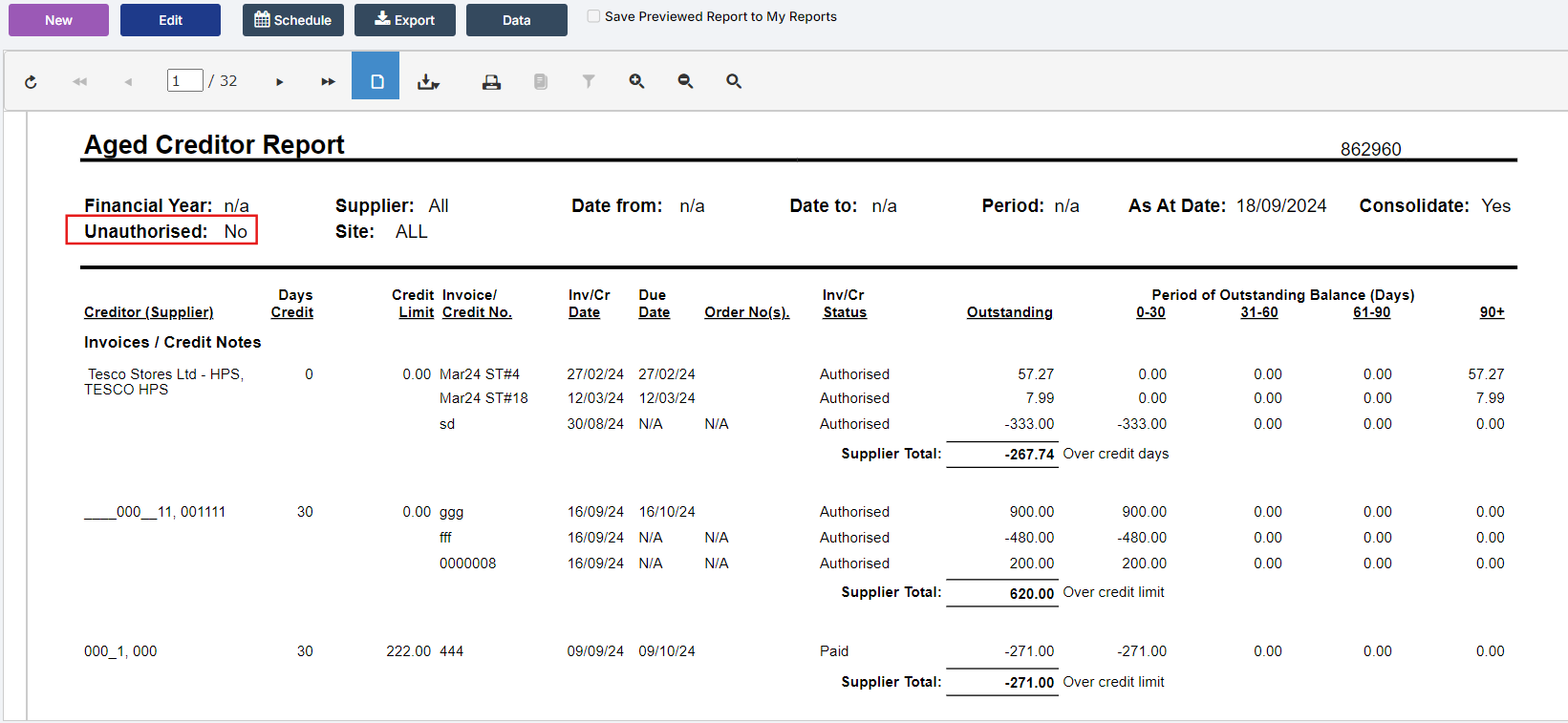Viewport: 1568px width, 723px height.
Task: Open the export/download dropdown in the viewer toolbar
Action: 428,82
